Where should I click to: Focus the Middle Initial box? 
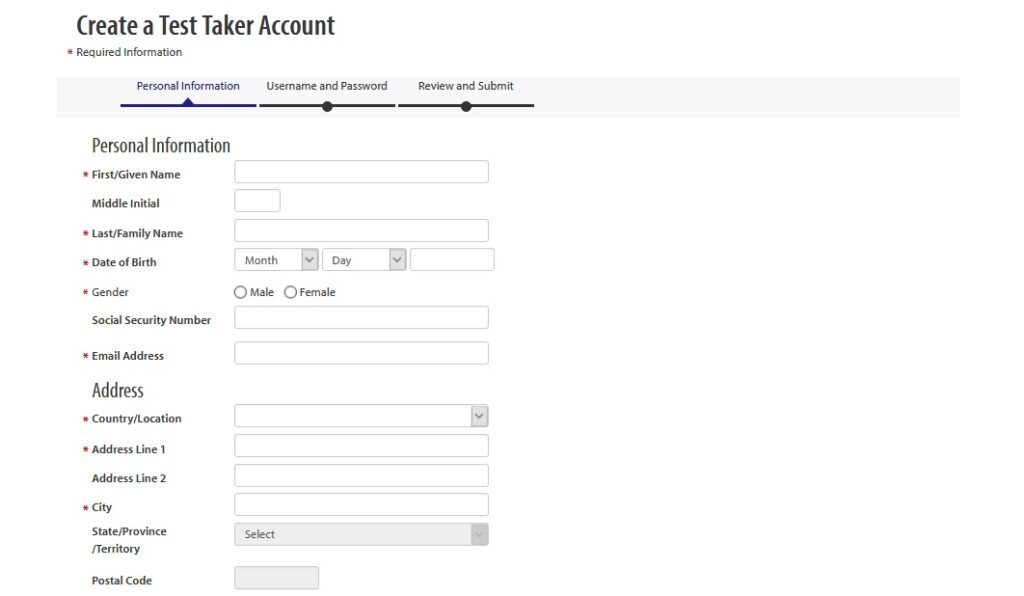(x=257, y=201)
